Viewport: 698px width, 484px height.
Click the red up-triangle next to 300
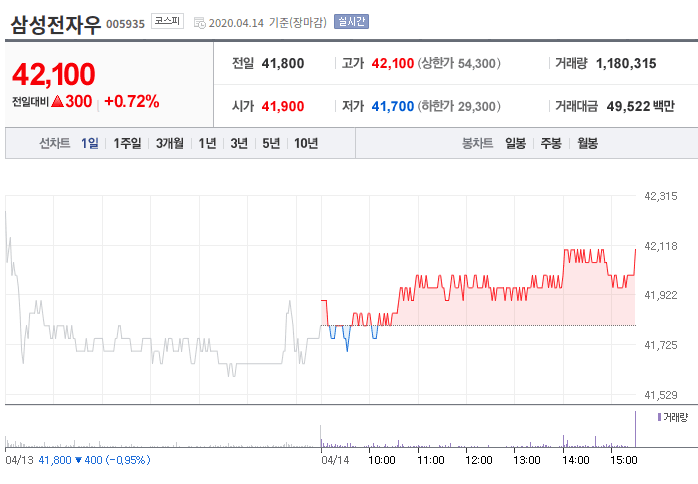click(58, 102)
